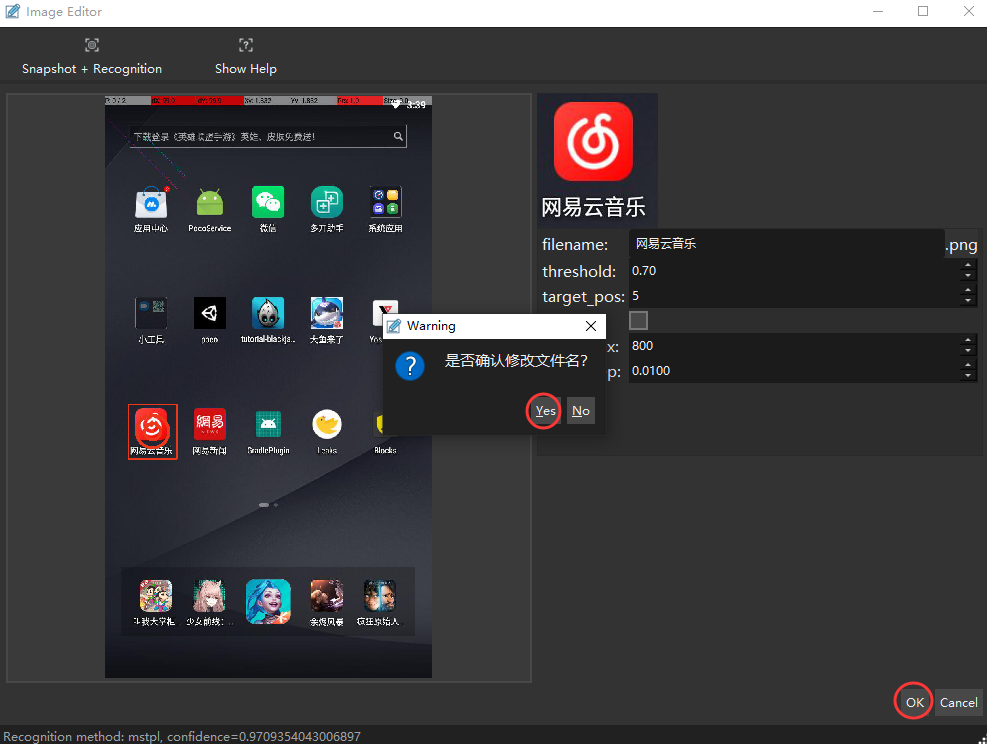Viewport: 987px width, 744px height.
Task: Select the GradlePlugin Android icon
Action: [x=268, y=424]
